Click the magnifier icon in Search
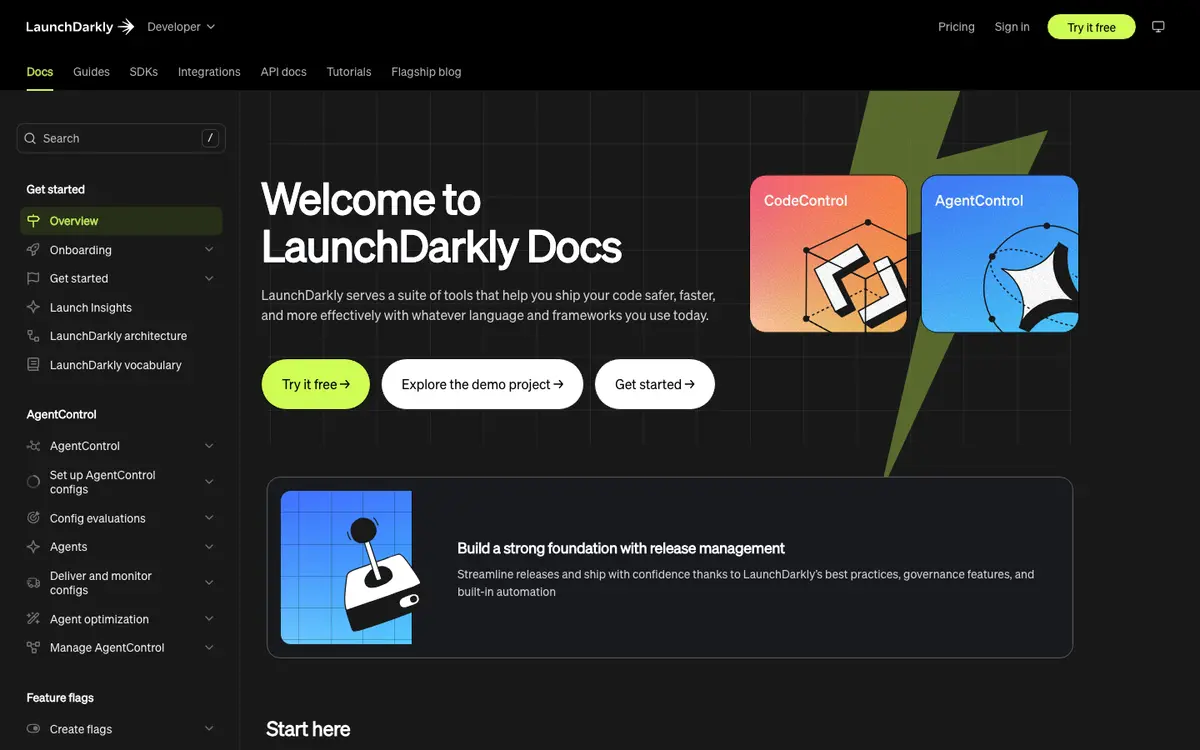1200x750 pixels. (32, 138)
